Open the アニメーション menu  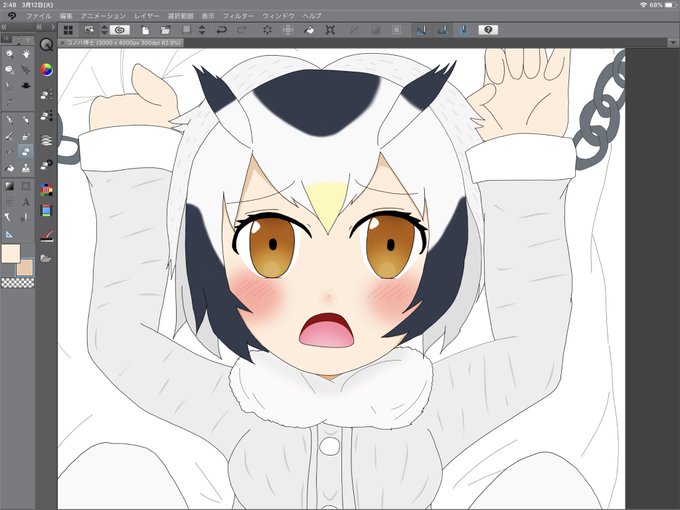(x=103, y=16)
